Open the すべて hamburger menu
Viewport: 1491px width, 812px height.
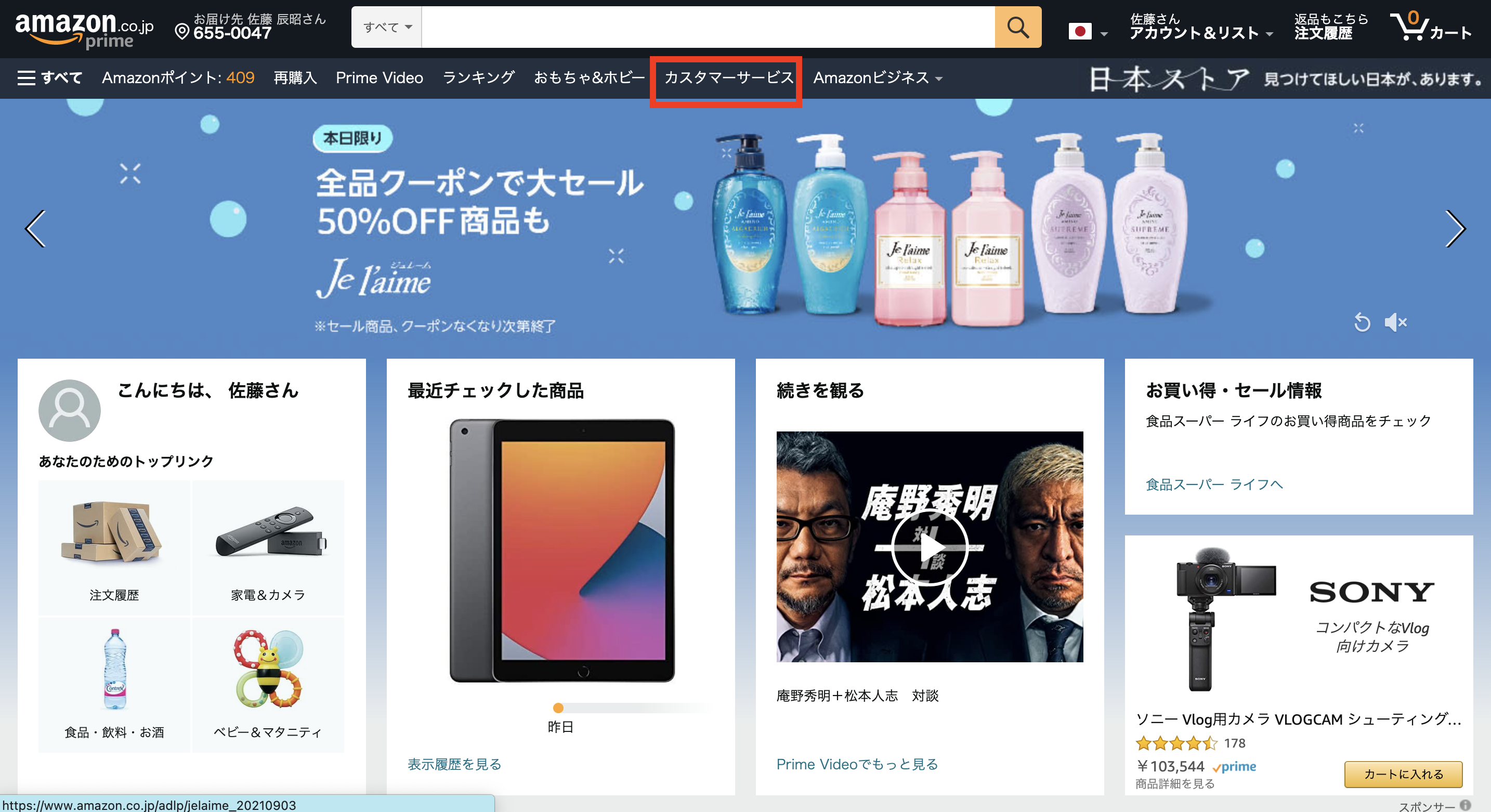point(49,77)
